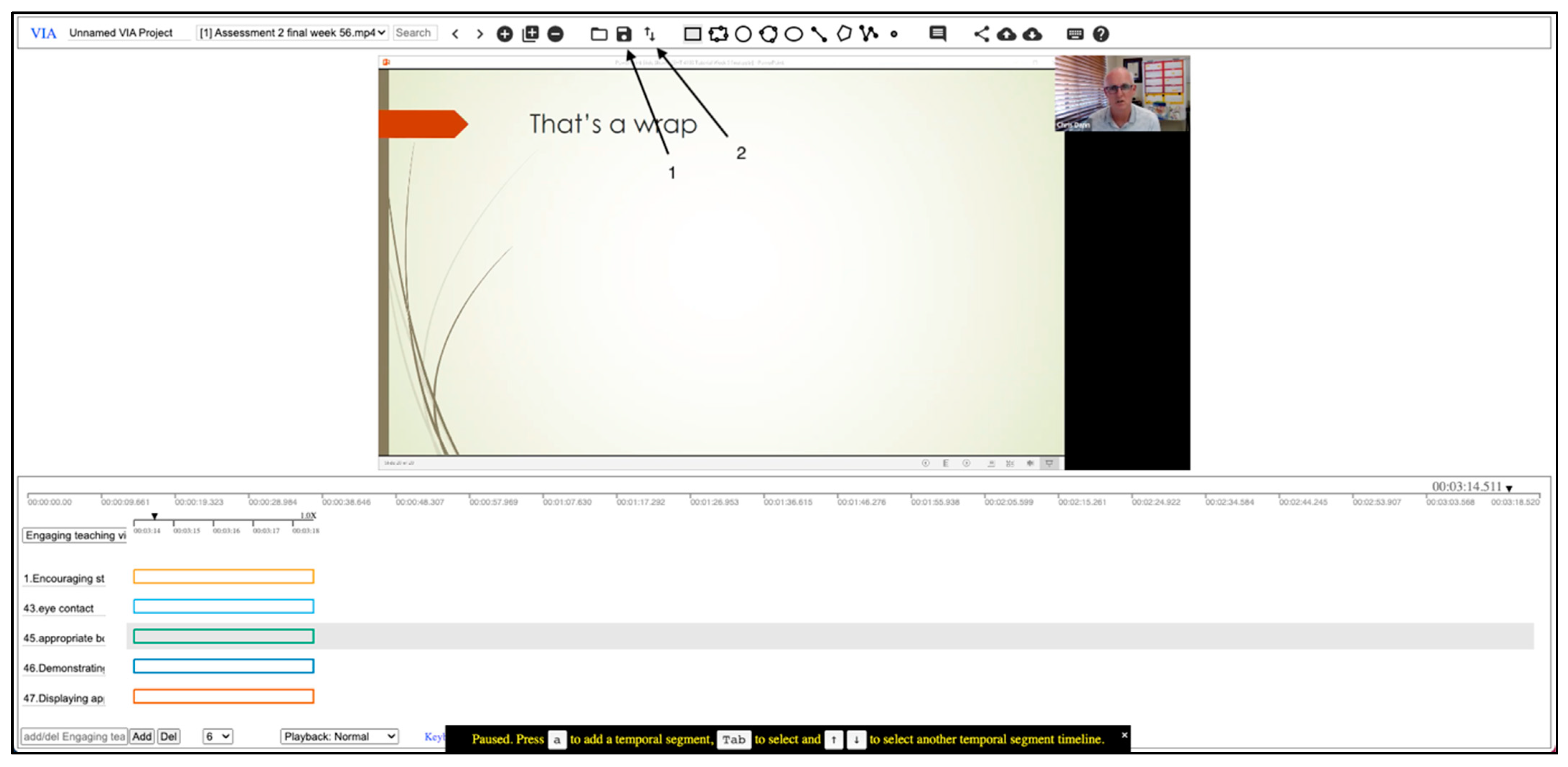Click the import/export annotations arrows icon
This screenshot has width=1568, height=767.
pyautogui.click(x=650, y=34)
